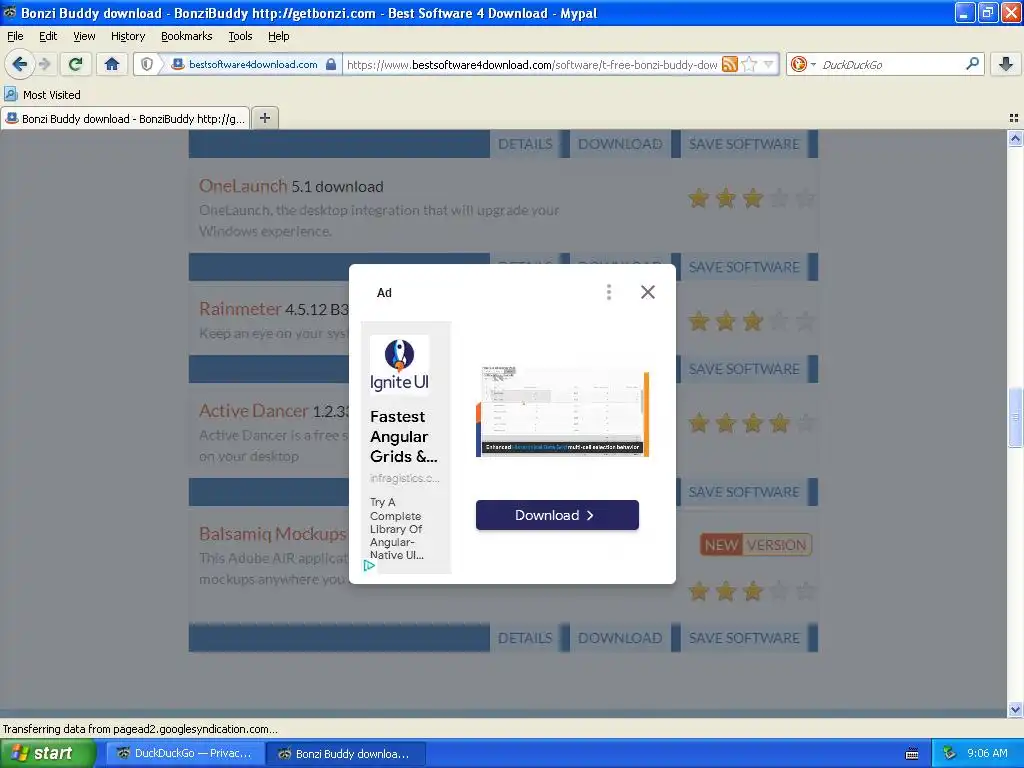Viewport: 1024px width, 768px height.
Task: Click DETAILS below Balsamiq Mockups
Action: [x=525, y=638]
